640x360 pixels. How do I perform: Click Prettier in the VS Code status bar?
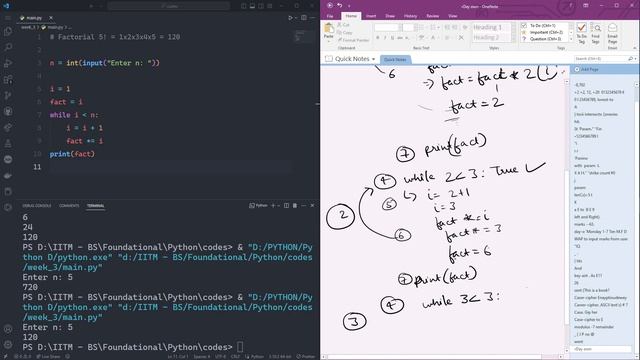[306, 357]
